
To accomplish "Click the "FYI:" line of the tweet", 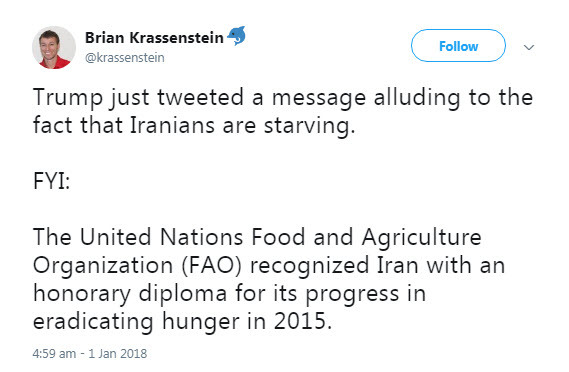I will coord(52,181).
